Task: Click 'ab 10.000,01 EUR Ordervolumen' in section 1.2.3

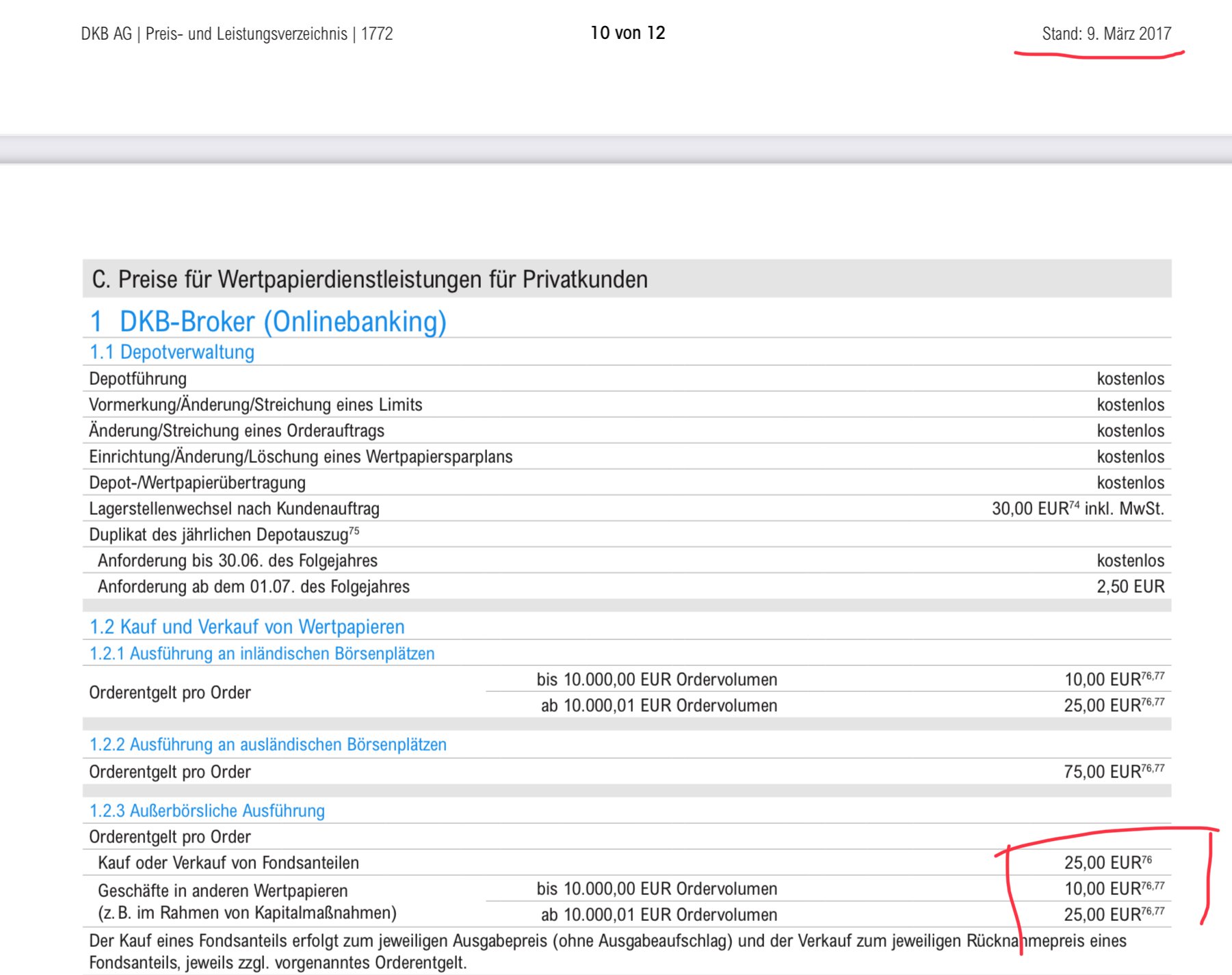Action: pyautogui.click(x=659, y=914)
